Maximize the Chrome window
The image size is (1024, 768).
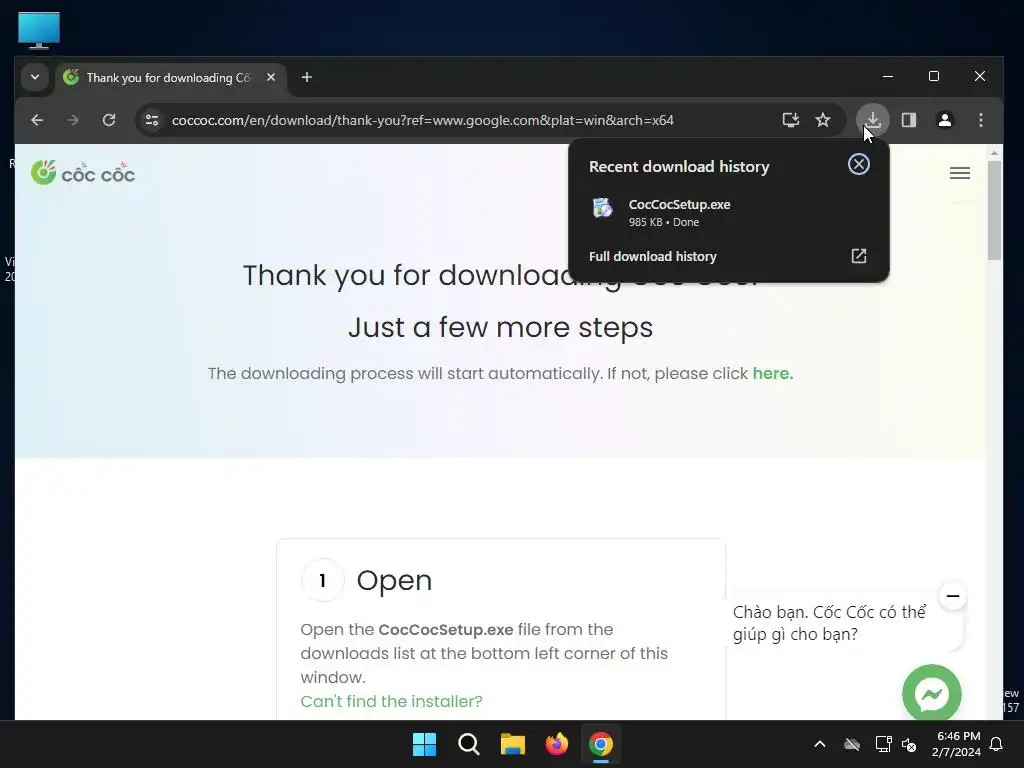click(x=934, y=76)
